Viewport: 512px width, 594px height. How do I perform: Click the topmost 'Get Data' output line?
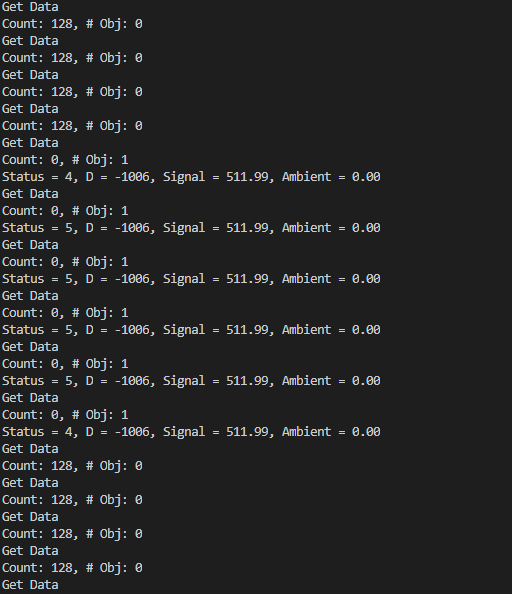click(30, 6)
